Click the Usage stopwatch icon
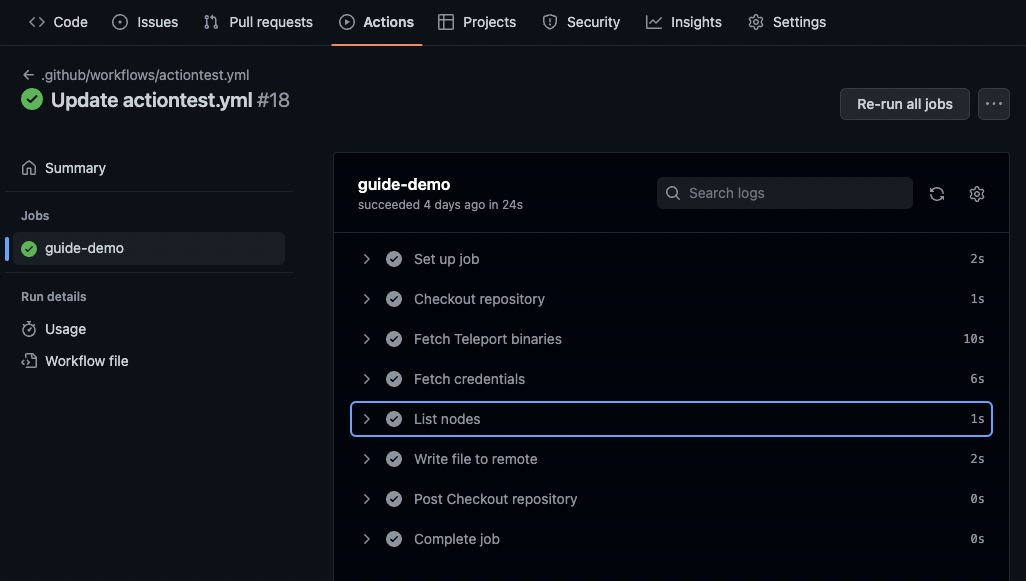This screenshot has width=1026, height=581. (x=32, y=328)
